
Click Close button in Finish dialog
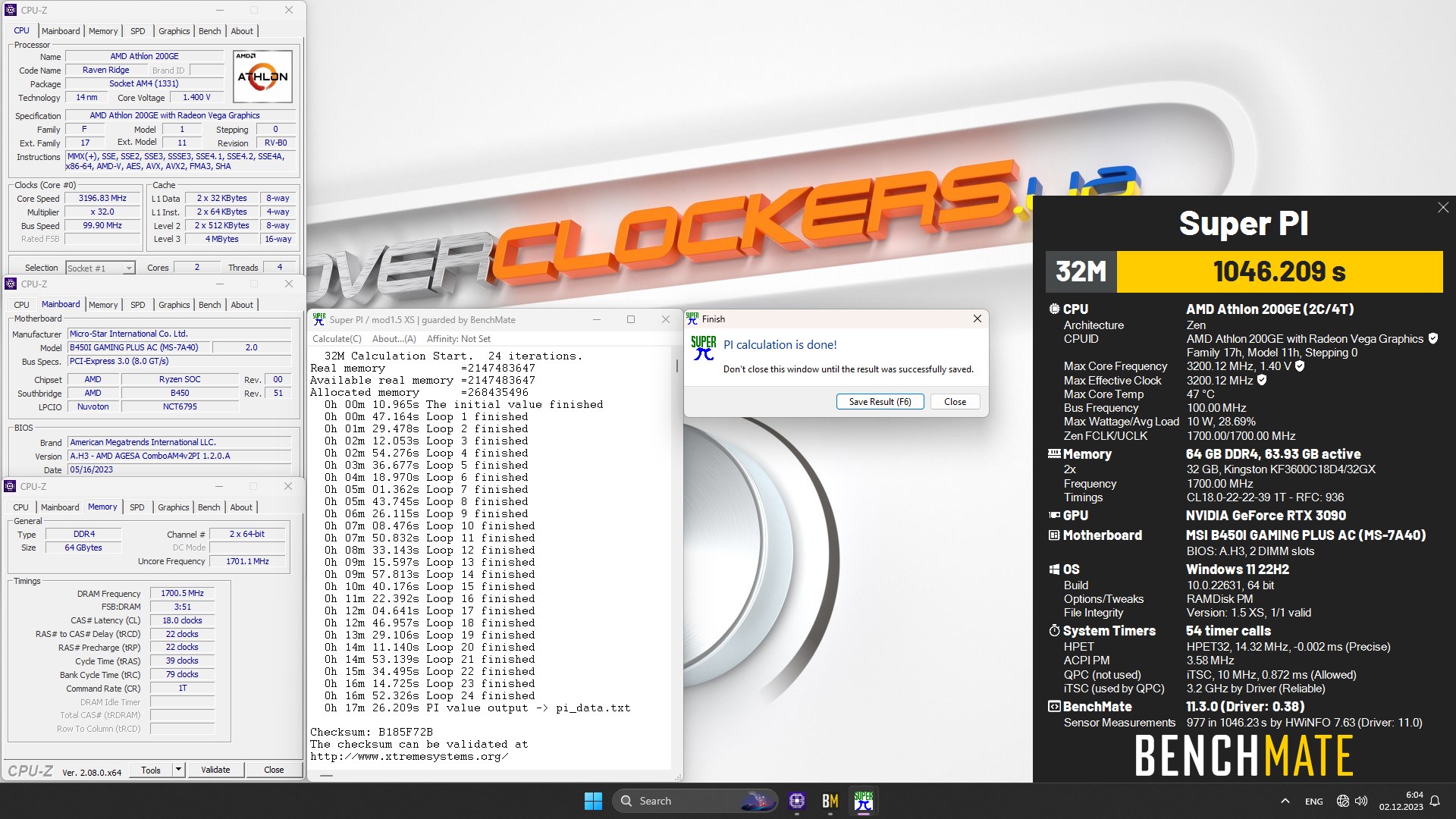tap(955, 401)
